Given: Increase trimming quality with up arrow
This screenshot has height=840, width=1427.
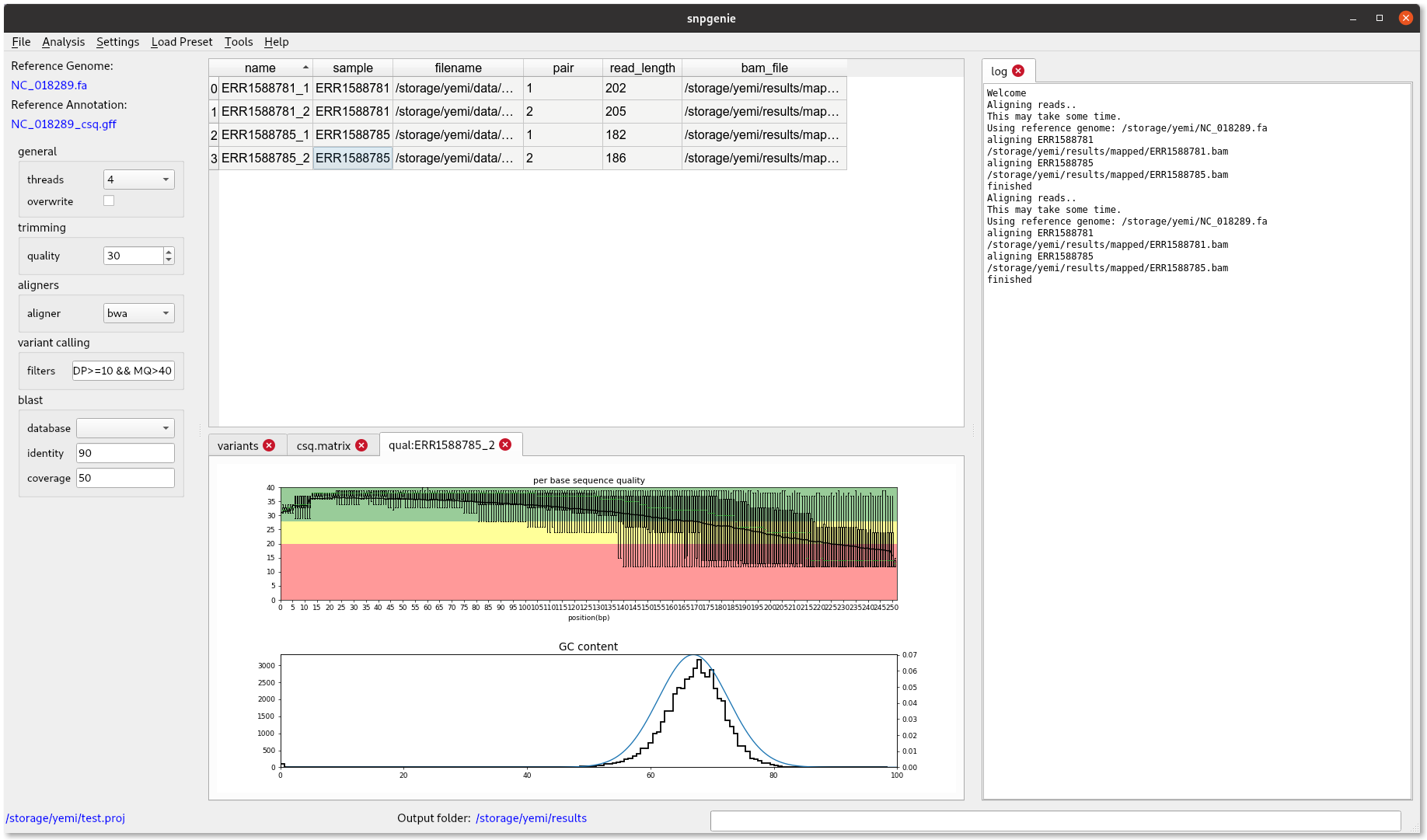Looking at the screenshot, I should [169, 252].
